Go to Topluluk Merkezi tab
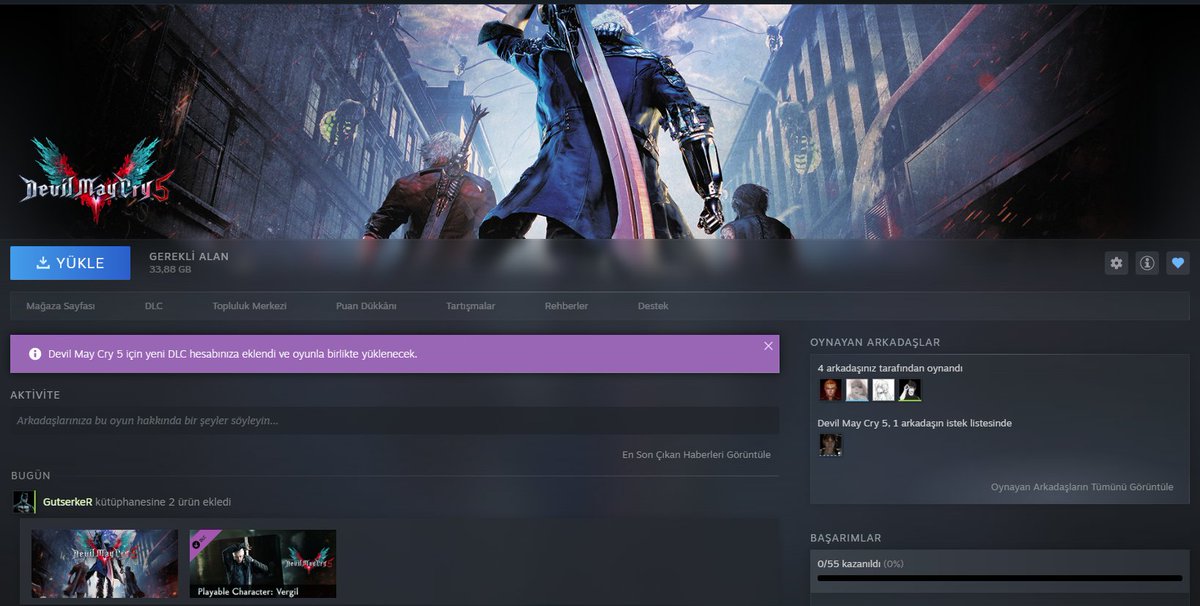The width and height of the screenshot is (1200, 606). [x=249, y=306]
